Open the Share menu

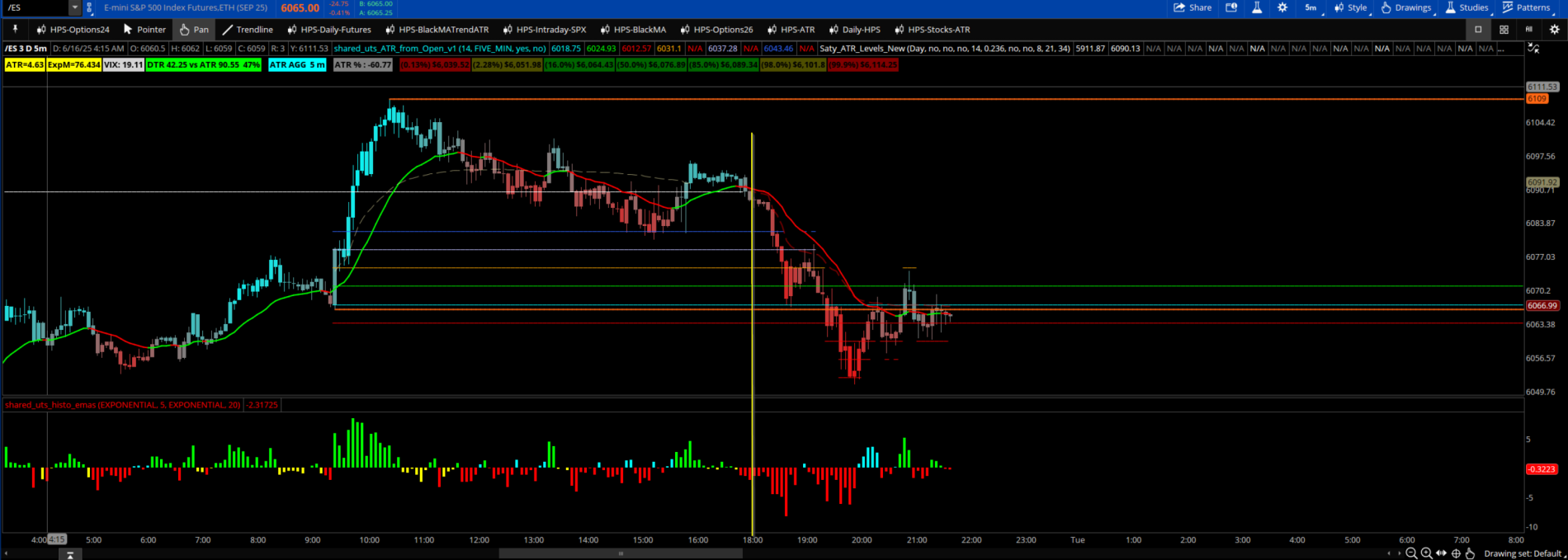click(1193, 7)
